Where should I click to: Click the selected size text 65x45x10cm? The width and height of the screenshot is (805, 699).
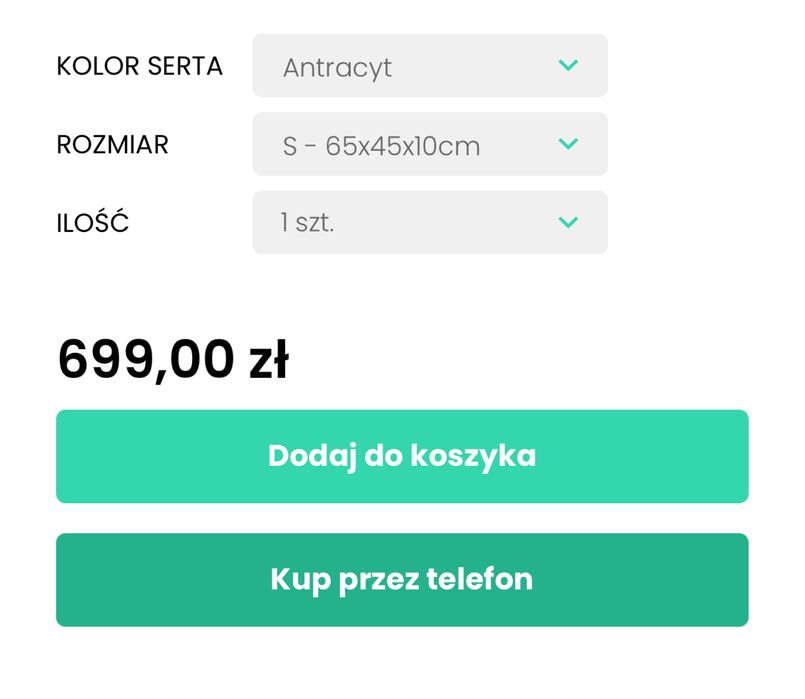pos(403,146)
